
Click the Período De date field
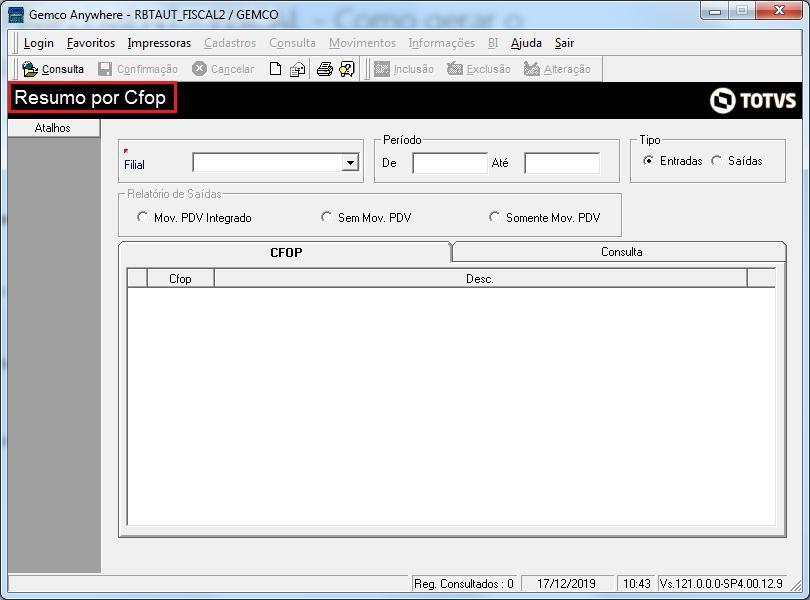pyautogui.click(x=450, y=163)
